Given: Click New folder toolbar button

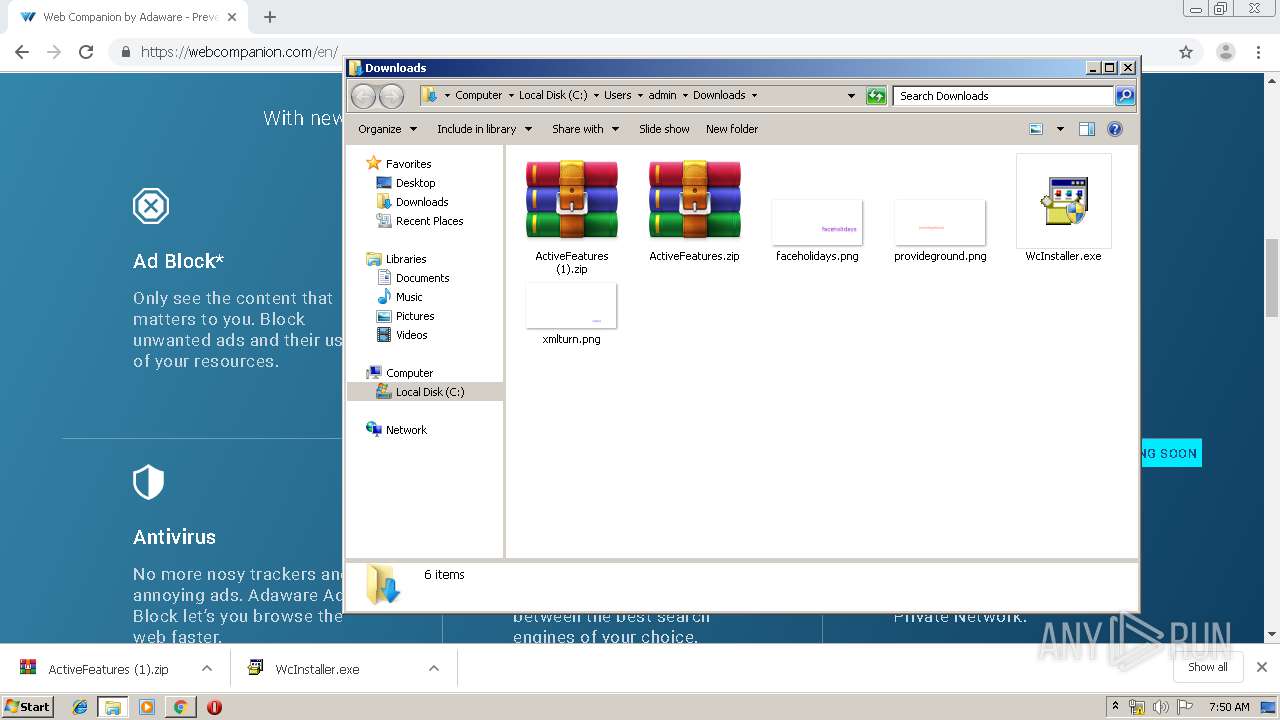Looking at the screenshot, I should tap(732, 129).
